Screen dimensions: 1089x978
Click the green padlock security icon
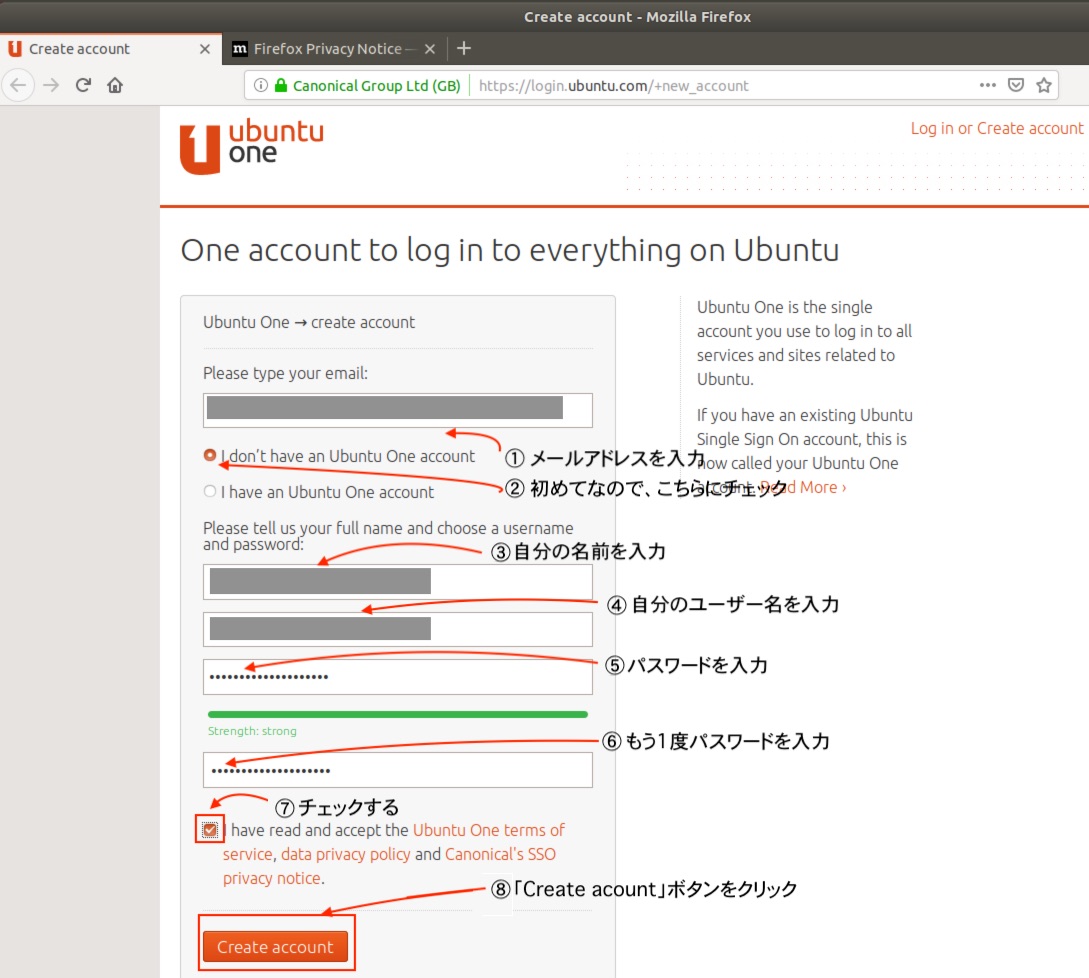coord(281,85)
